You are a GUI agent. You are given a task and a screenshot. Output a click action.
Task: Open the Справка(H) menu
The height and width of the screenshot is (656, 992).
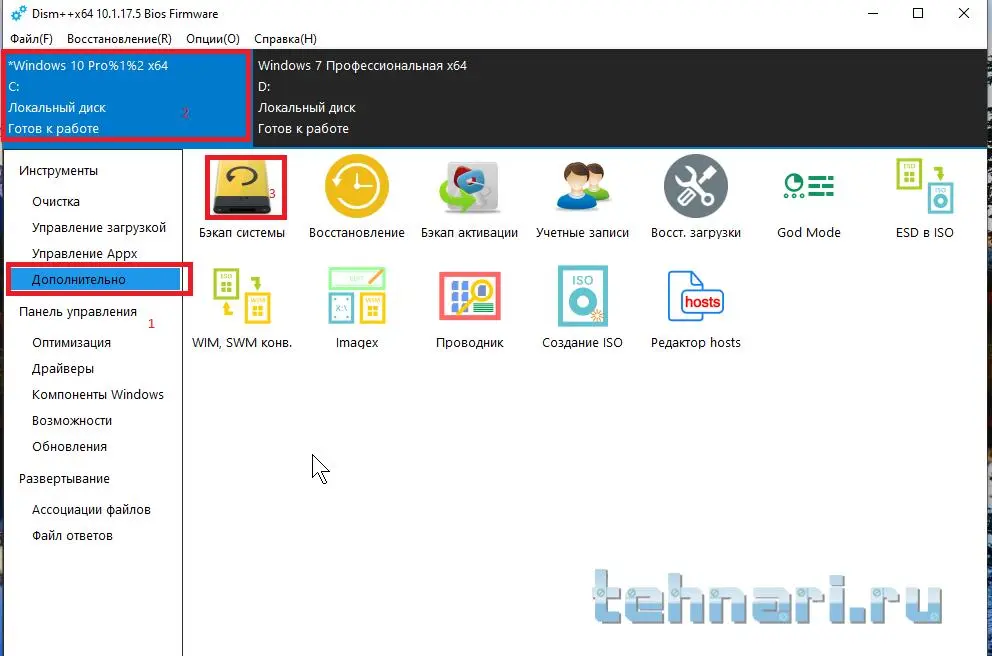pyautogui.click(x=285, y=39)
